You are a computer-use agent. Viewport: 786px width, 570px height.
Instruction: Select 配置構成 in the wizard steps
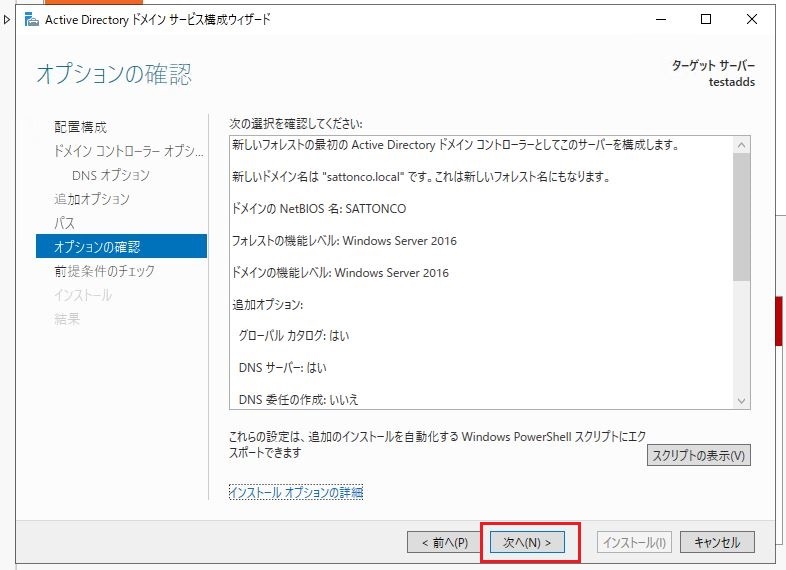click(x=80, y=127)
